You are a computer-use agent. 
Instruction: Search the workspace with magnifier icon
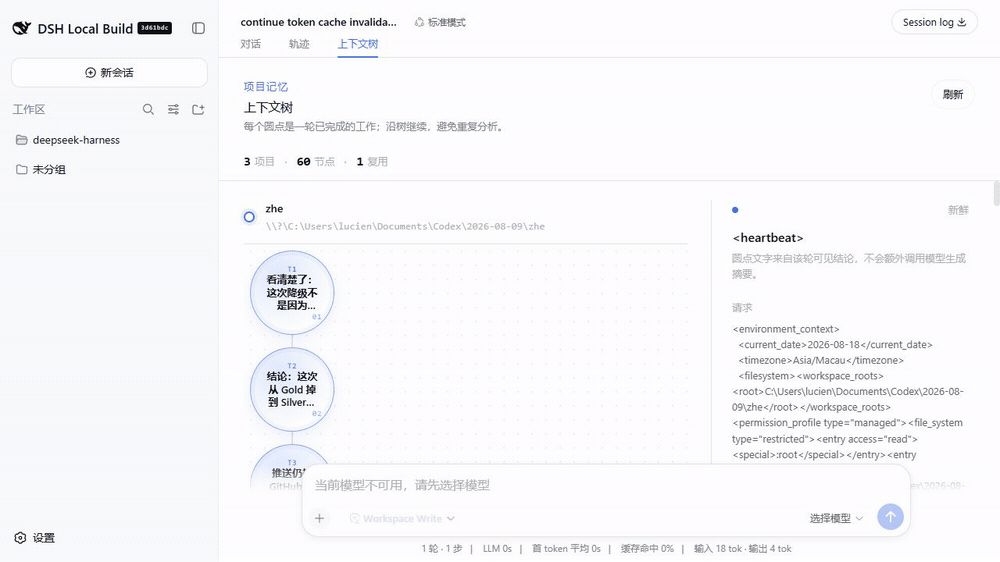click(148, 109)
